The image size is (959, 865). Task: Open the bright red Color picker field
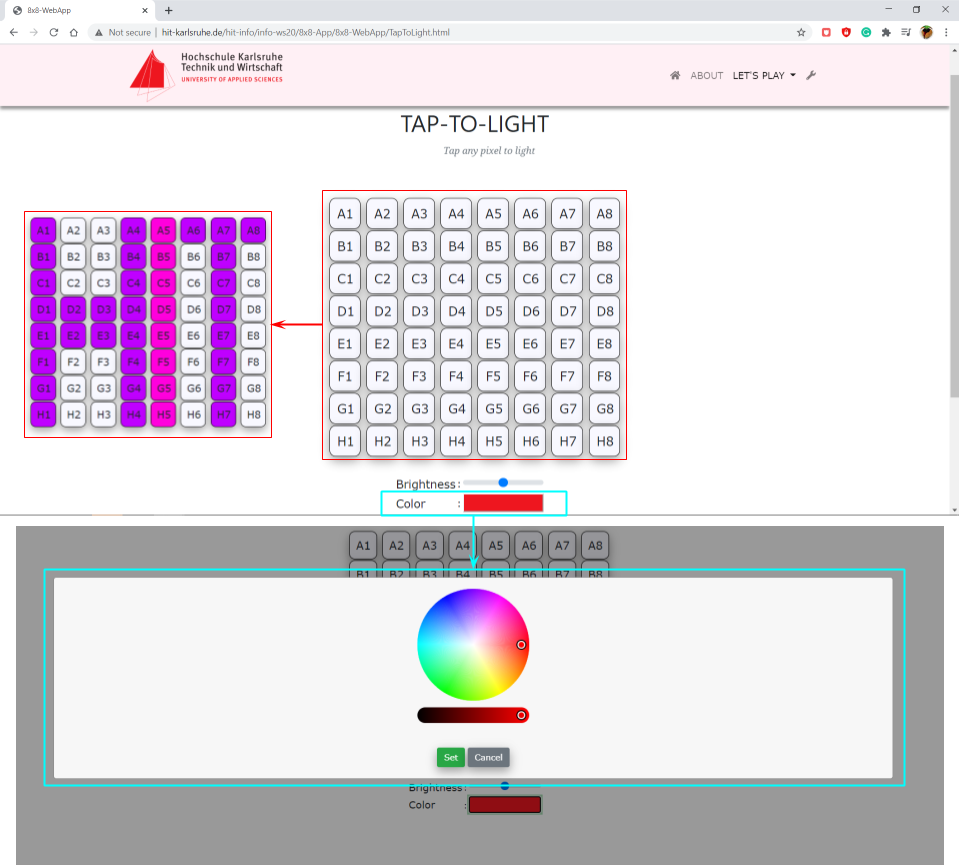tap(503, 503)
